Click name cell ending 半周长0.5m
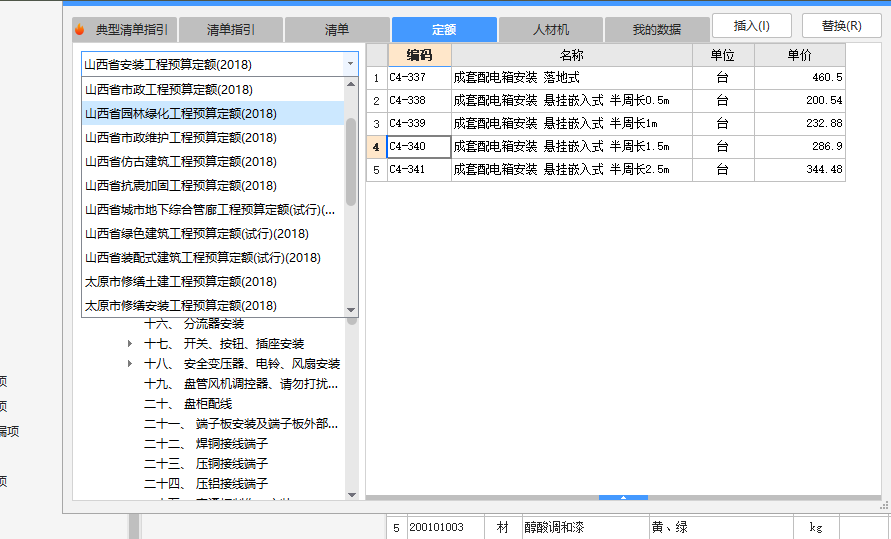 (572, 101)
